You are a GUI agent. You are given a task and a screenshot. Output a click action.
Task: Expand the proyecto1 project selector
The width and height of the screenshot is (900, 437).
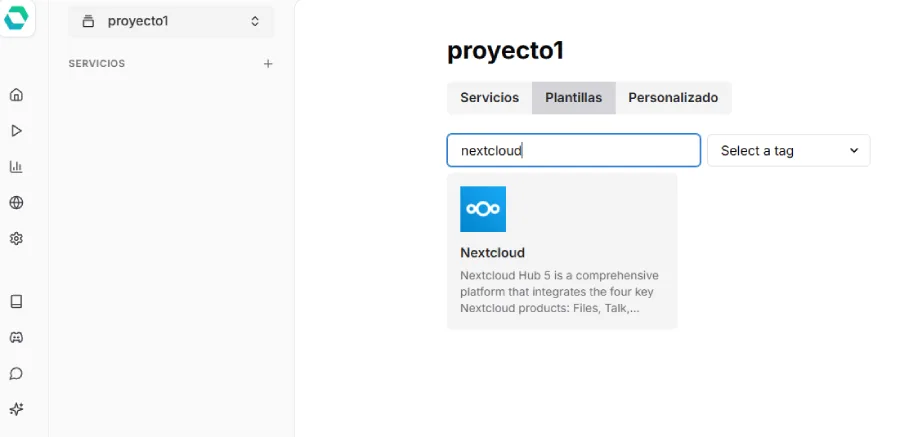[x=171, y=21]
